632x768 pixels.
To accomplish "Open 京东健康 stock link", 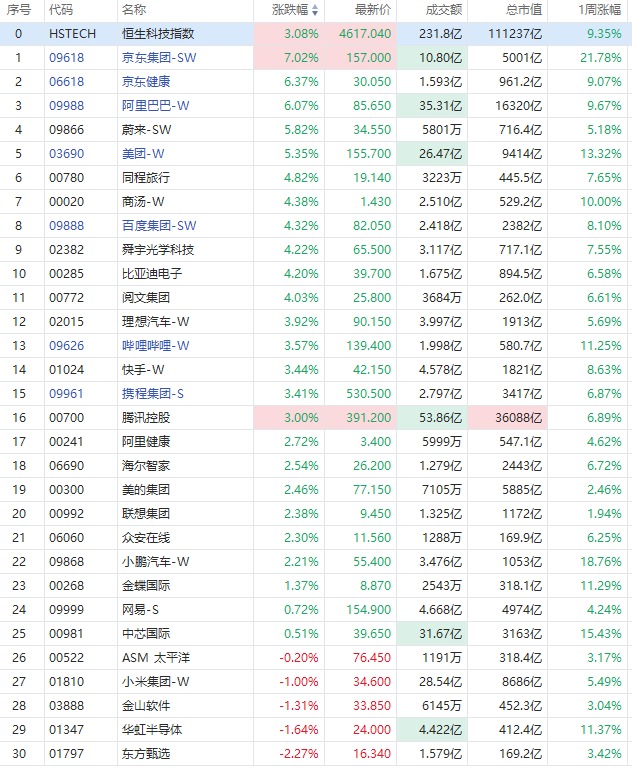I will (x=146, y=82).
